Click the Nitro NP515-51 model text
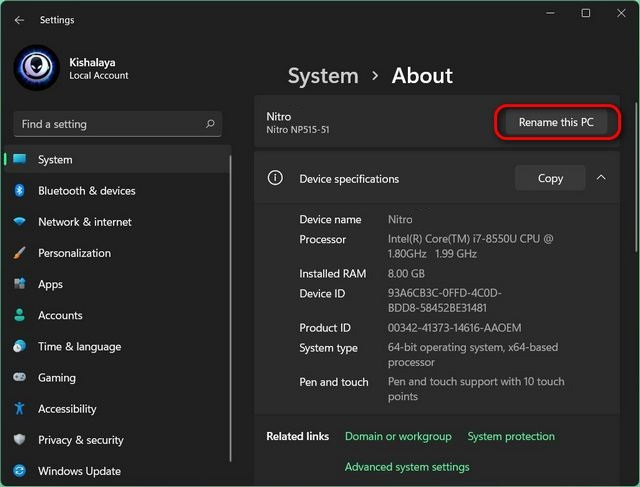Viewport: 640px width, 487px height. (x=298, y=130)
